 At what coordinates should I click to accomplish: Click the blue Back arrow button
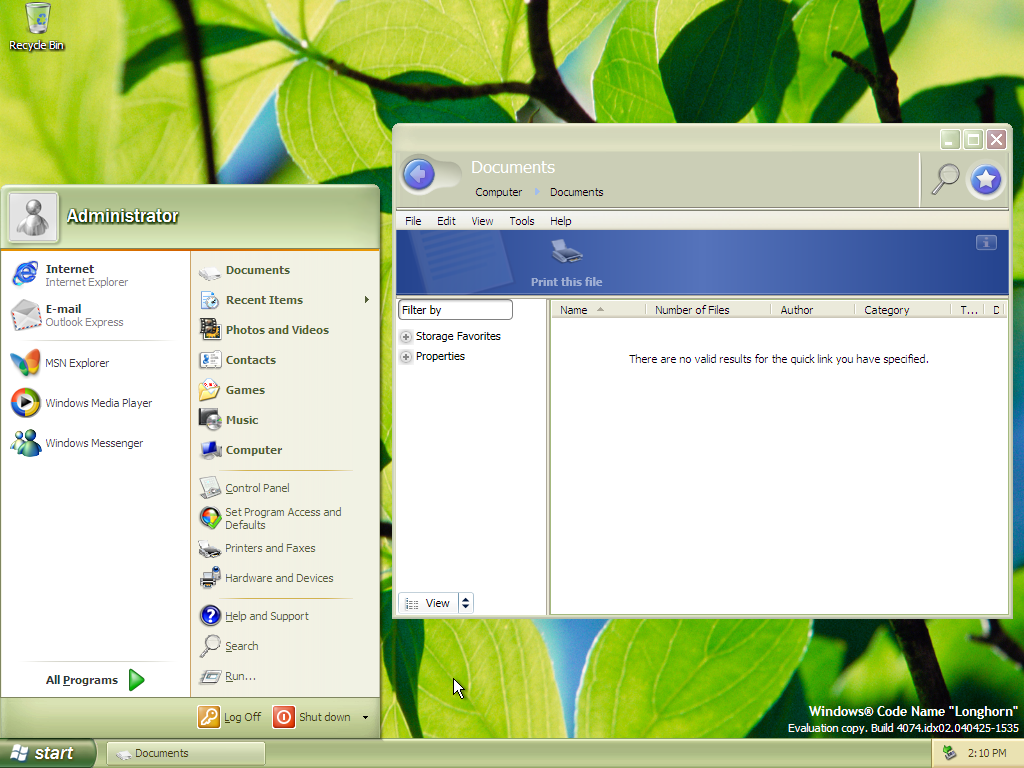pyautogui.click(x=419, y=176)
